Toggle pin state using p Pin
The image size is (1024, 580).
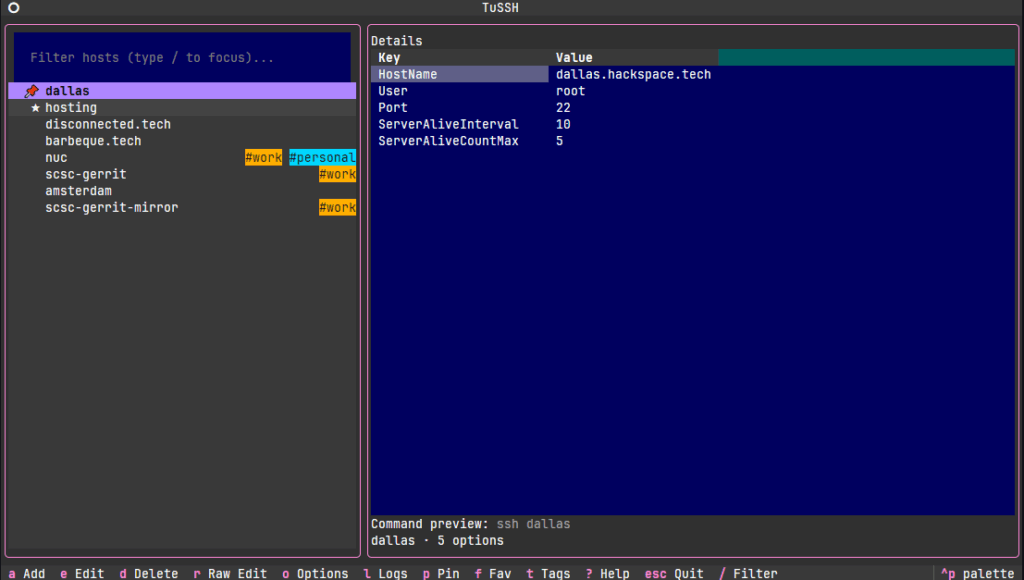[440, 573]
